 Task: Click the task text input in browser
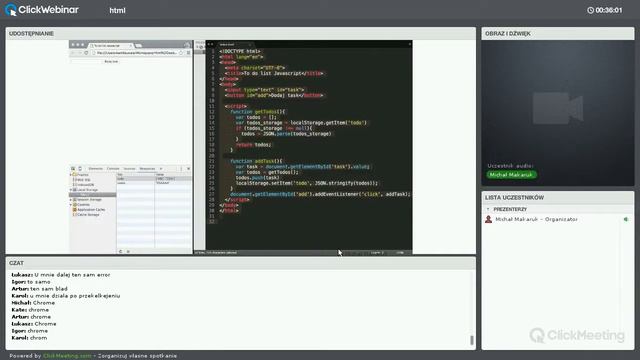(85, 61)
